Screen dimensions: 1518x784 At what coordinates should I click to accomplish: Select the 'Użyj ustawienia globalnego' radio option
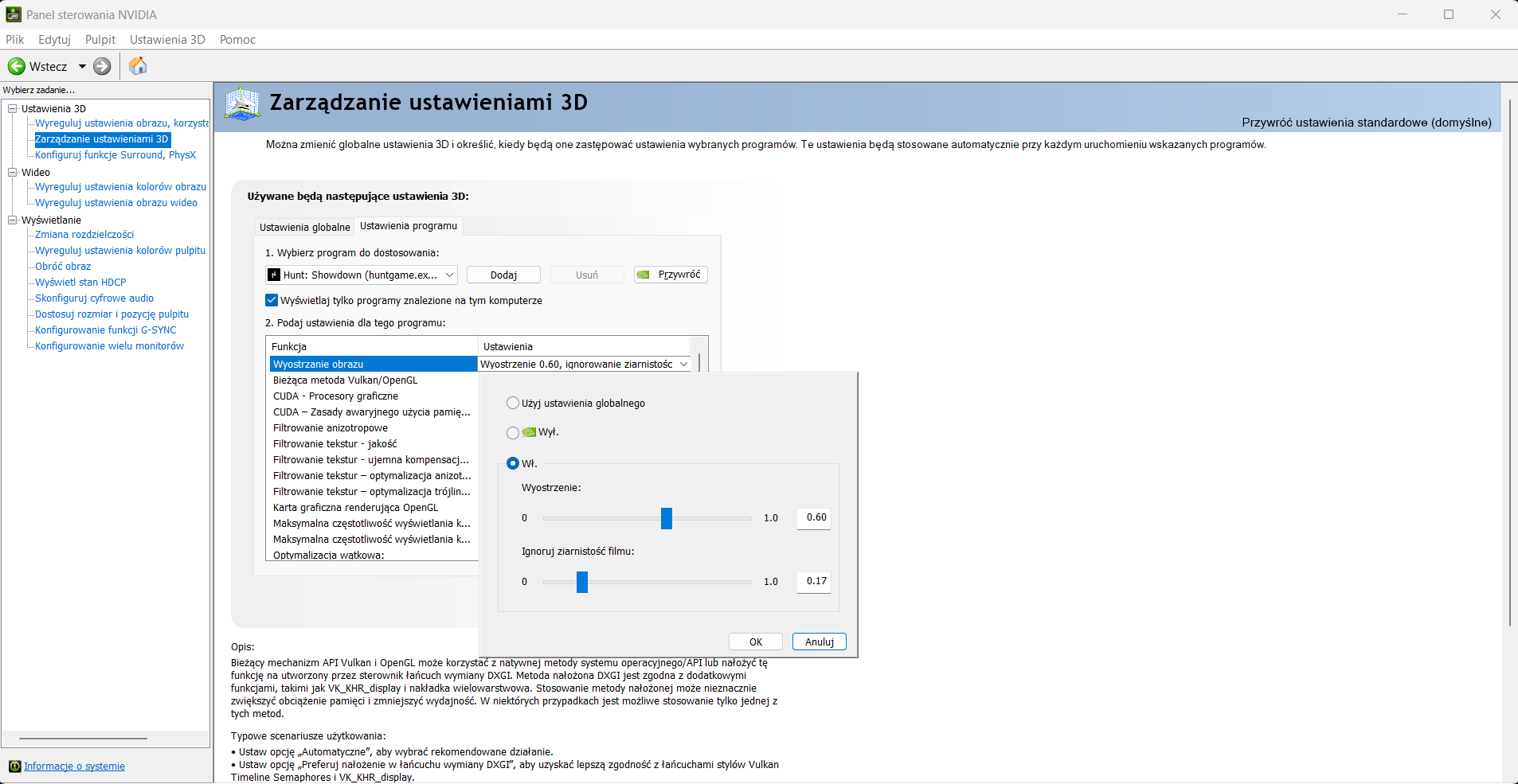(x=513, y=403)
